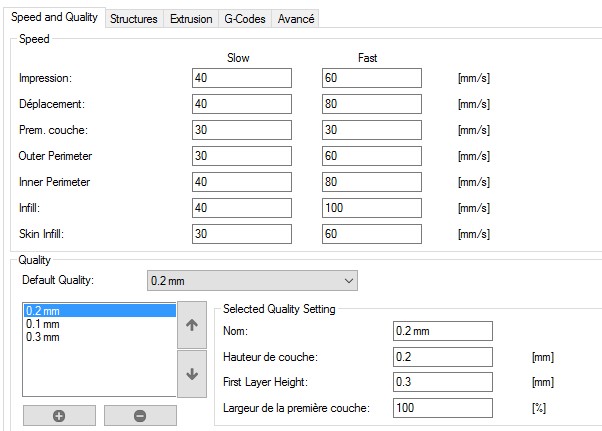Click the Impression slow speed field
The width and height of the screenshot is (602, 431).
(x=241, y=78)
